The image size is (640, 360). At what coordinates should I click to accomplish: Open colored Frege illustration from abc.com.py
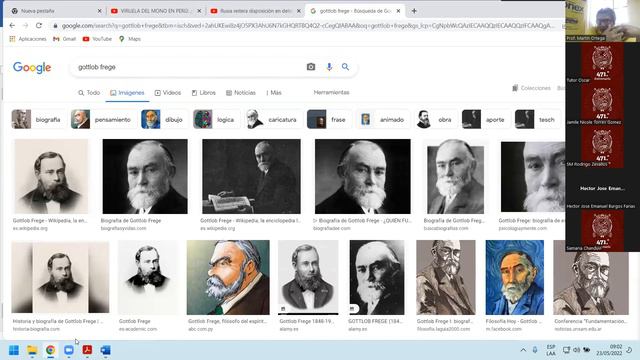tap(228, 277)
